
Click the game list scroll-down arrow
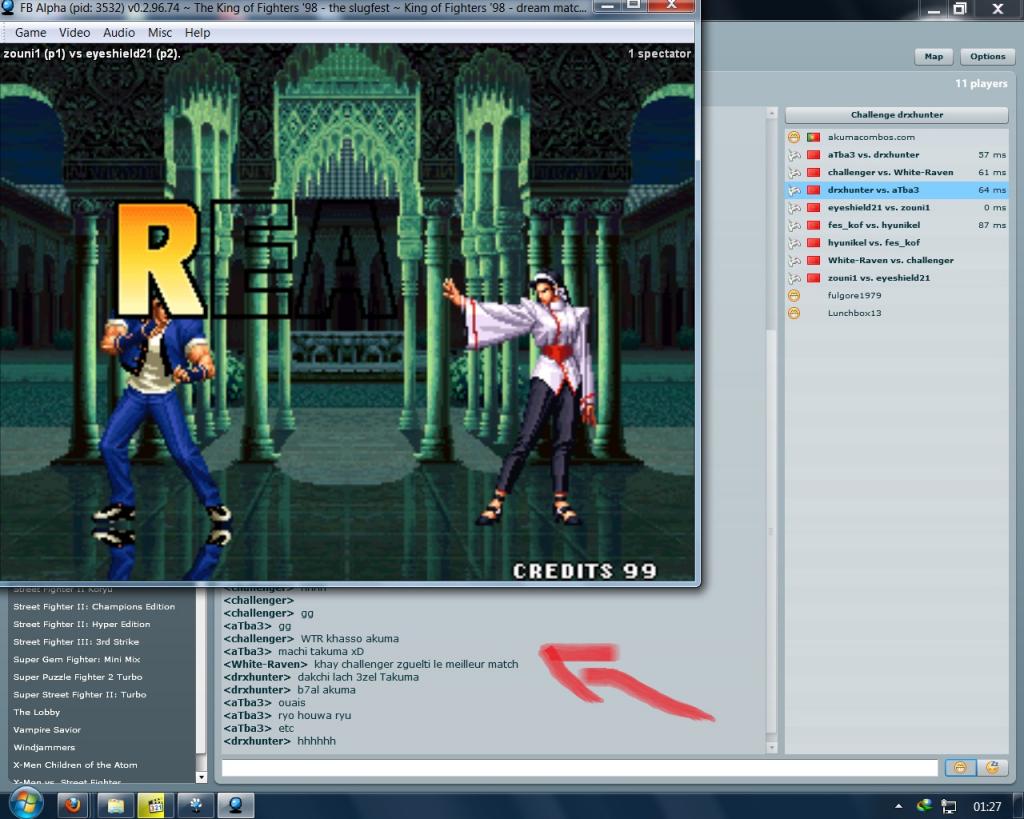[x=201, y=777]
